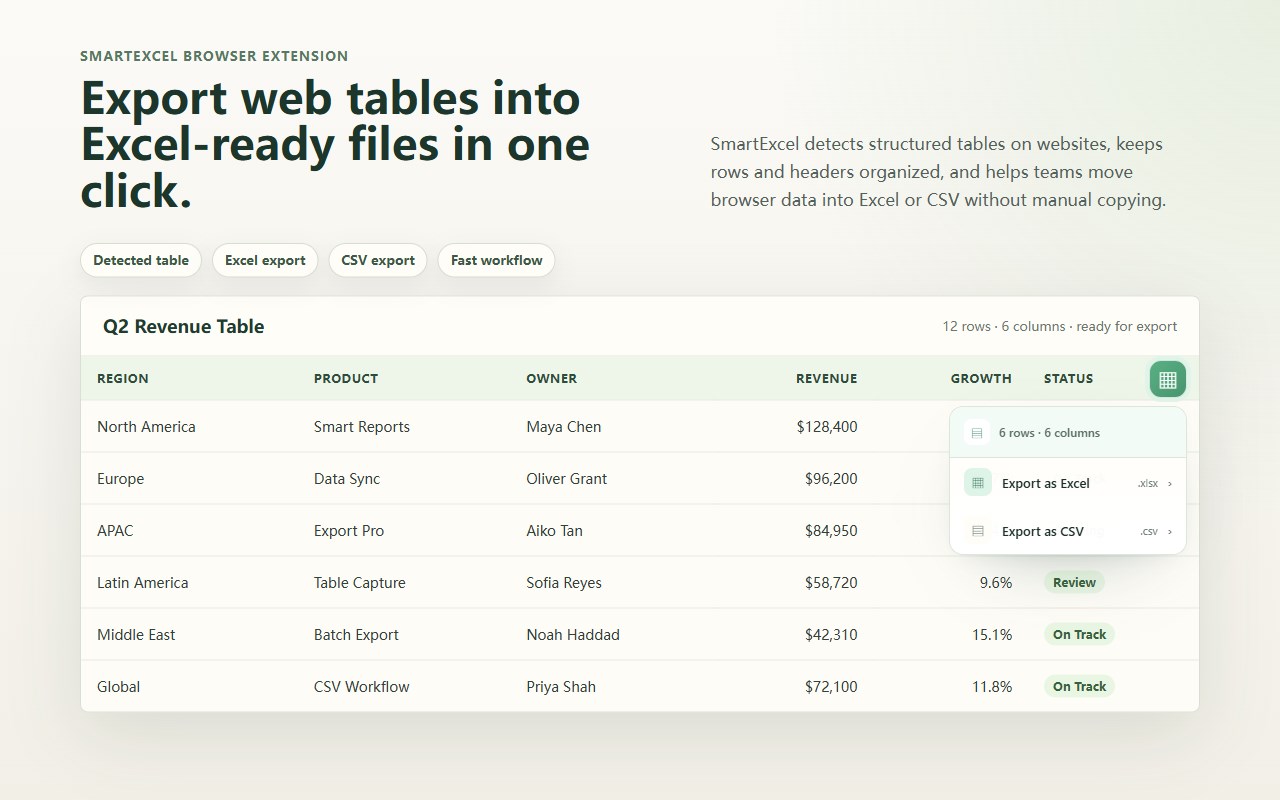Open the chevron next to .xlsx
This screenshot has height=800, width=1280.
coord(1170,484)
